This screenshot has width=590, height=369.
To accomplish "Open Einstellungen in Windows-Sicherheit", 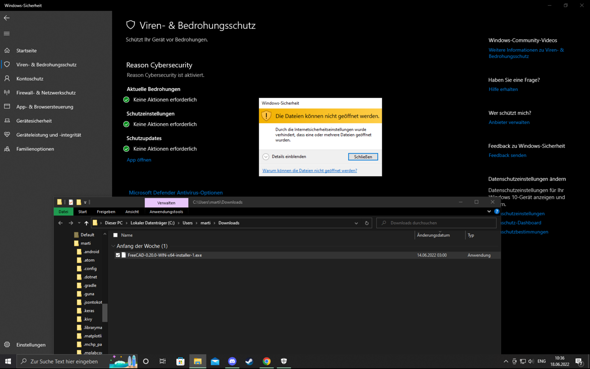I will (31, 345).
